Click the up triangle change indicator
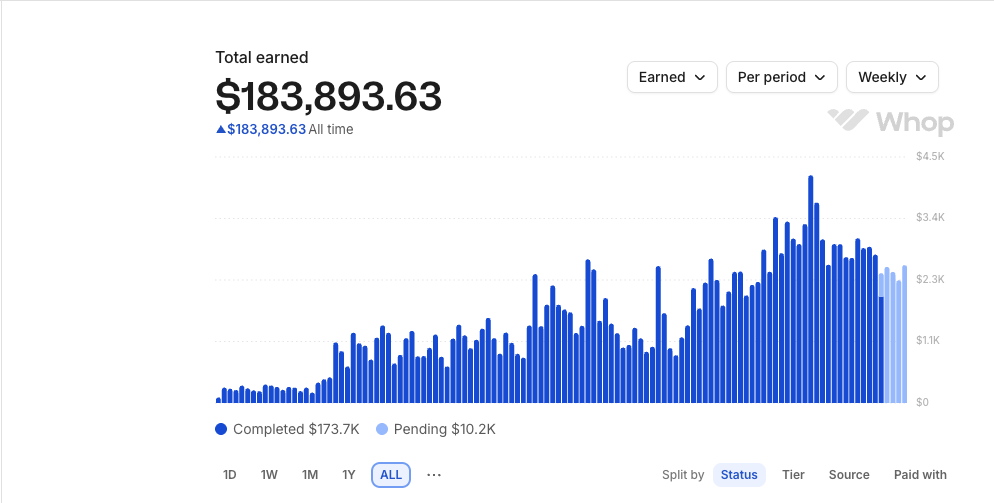 click(x=221, y=129)
